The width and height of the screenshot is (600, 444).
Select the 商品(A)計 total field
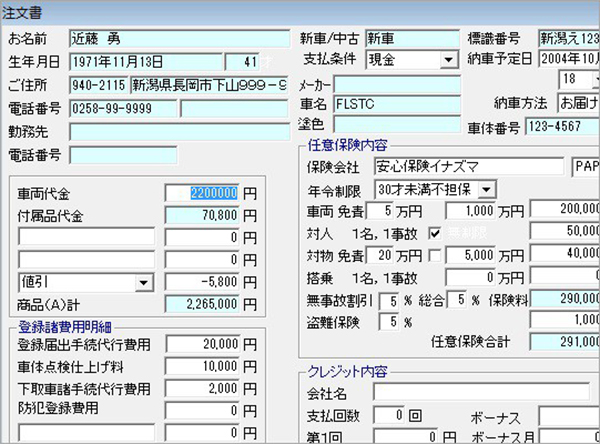pyautogui.click(x=202, y=305)
